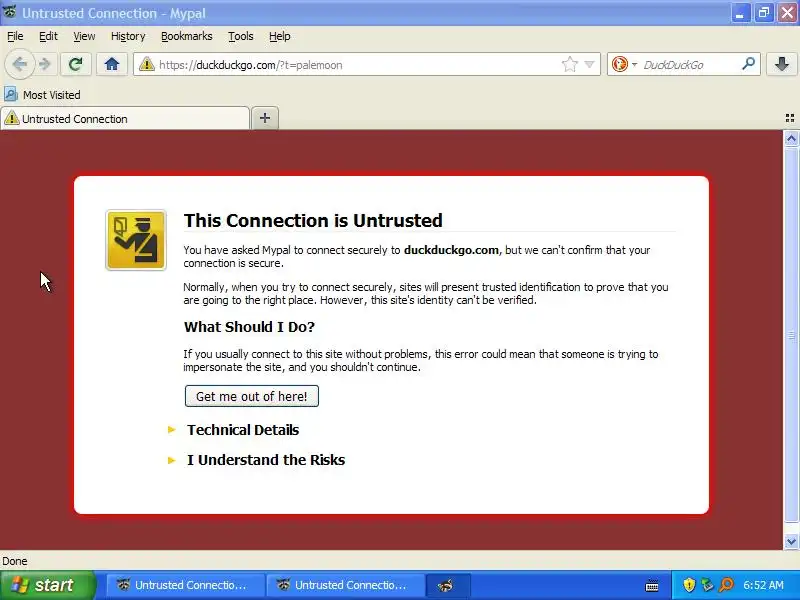
Task: Open the DuckDuckGo search engine selector
Action: (x=624, y=65)
